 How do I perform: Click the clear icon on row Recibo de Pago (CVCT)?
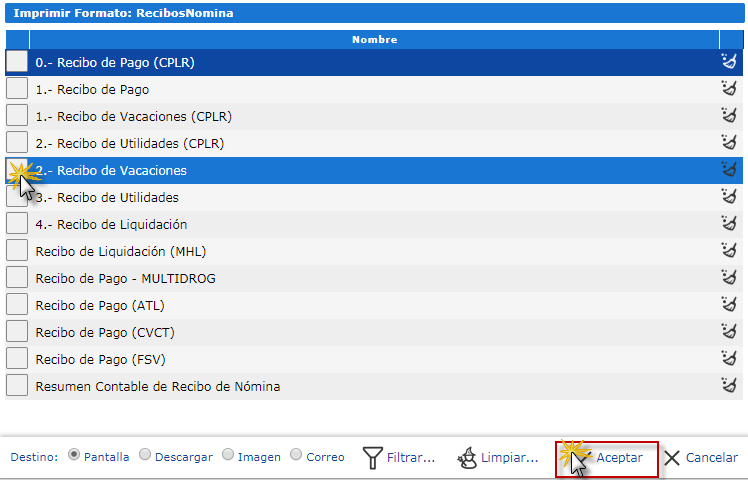729,332
